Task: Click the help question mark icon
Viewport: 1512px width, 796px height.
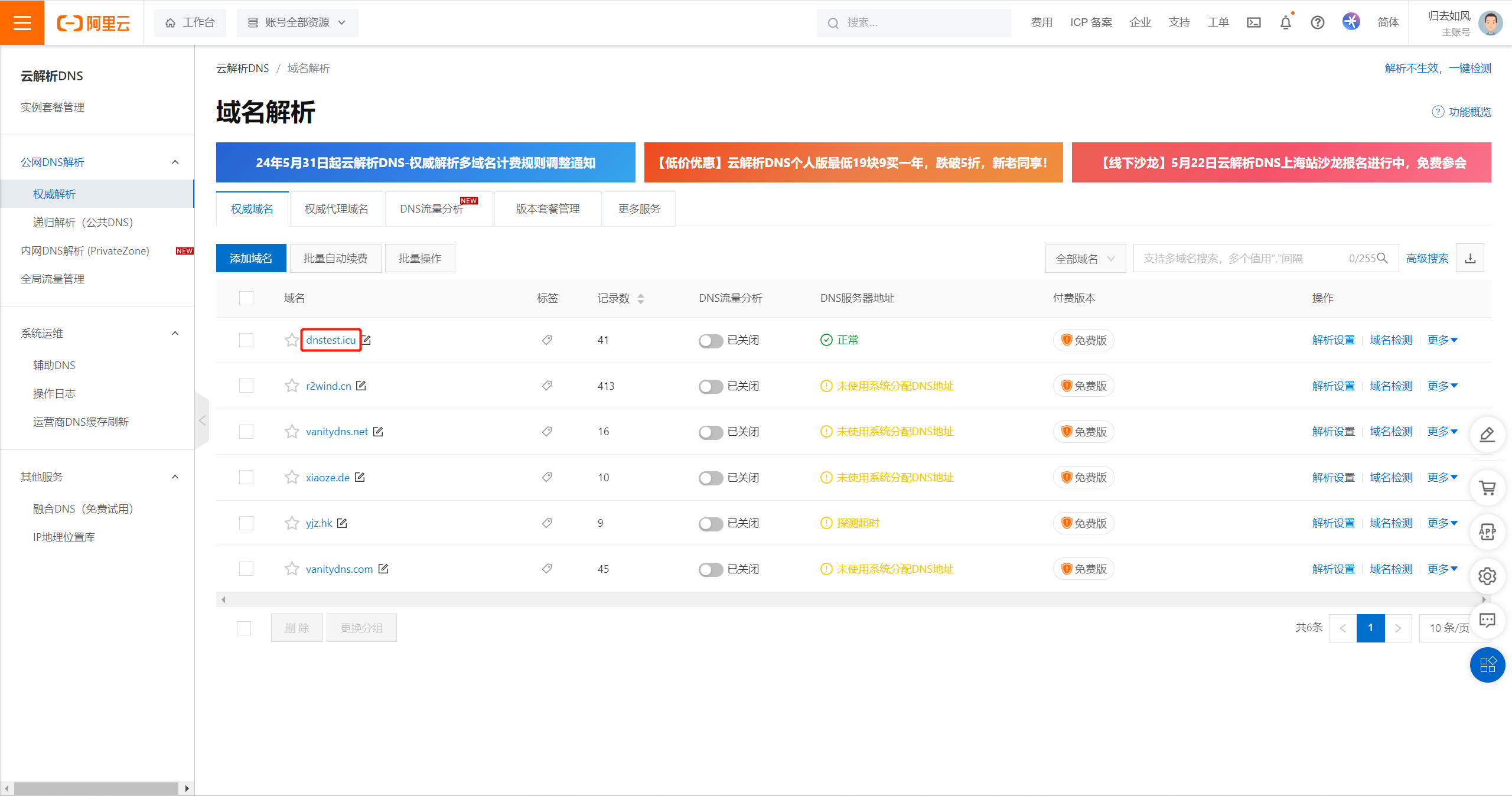Action: coord(1317,22)
